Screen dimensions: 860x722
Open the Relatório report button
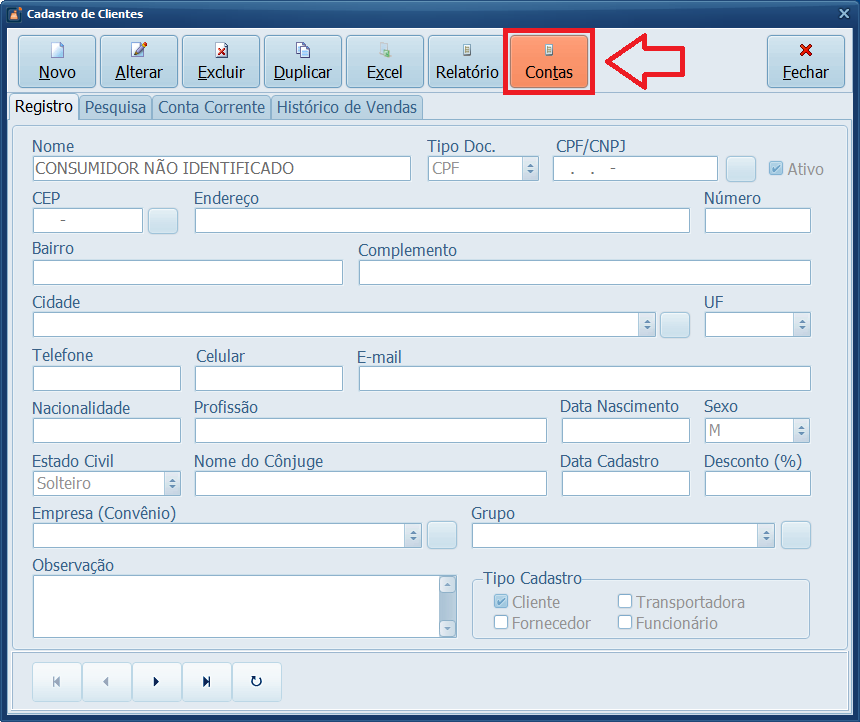tap(467, 61)
